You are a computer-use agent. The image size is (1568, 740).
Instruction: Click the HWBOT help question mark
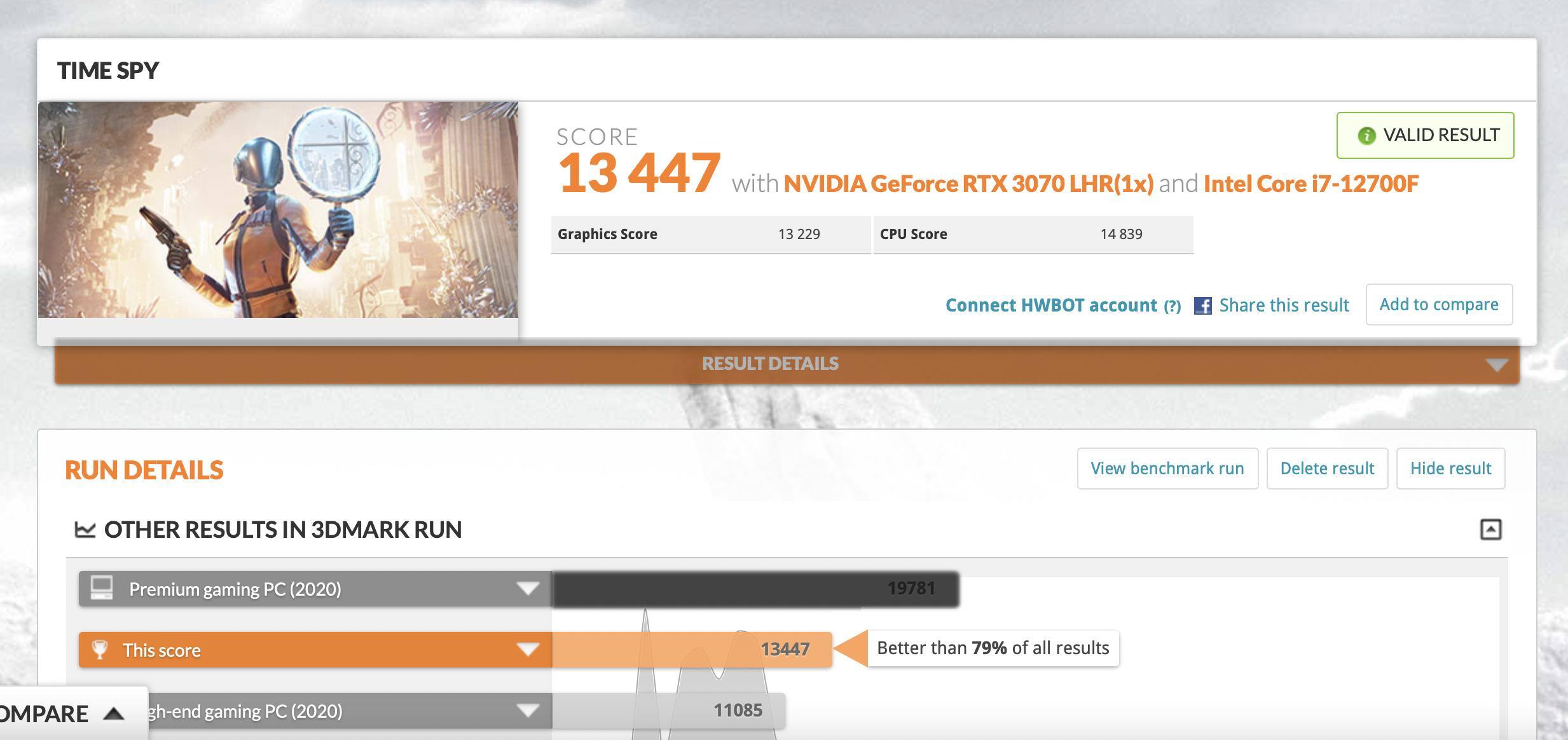1172,306
